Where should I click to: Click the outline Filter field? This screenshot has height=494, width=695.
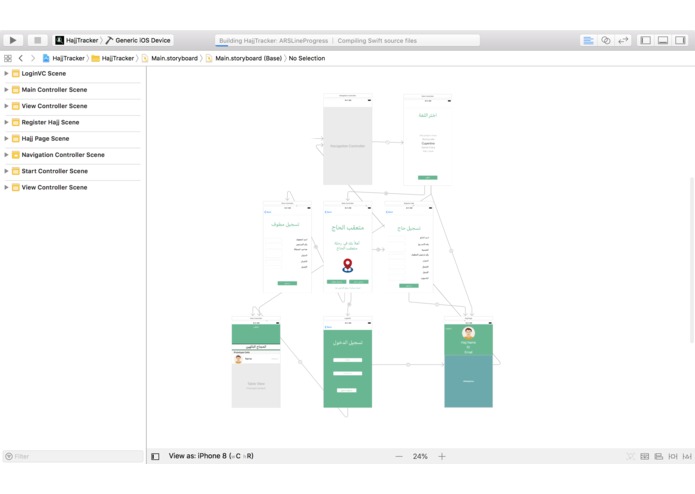pyautogui.click(x=73, y=456)
